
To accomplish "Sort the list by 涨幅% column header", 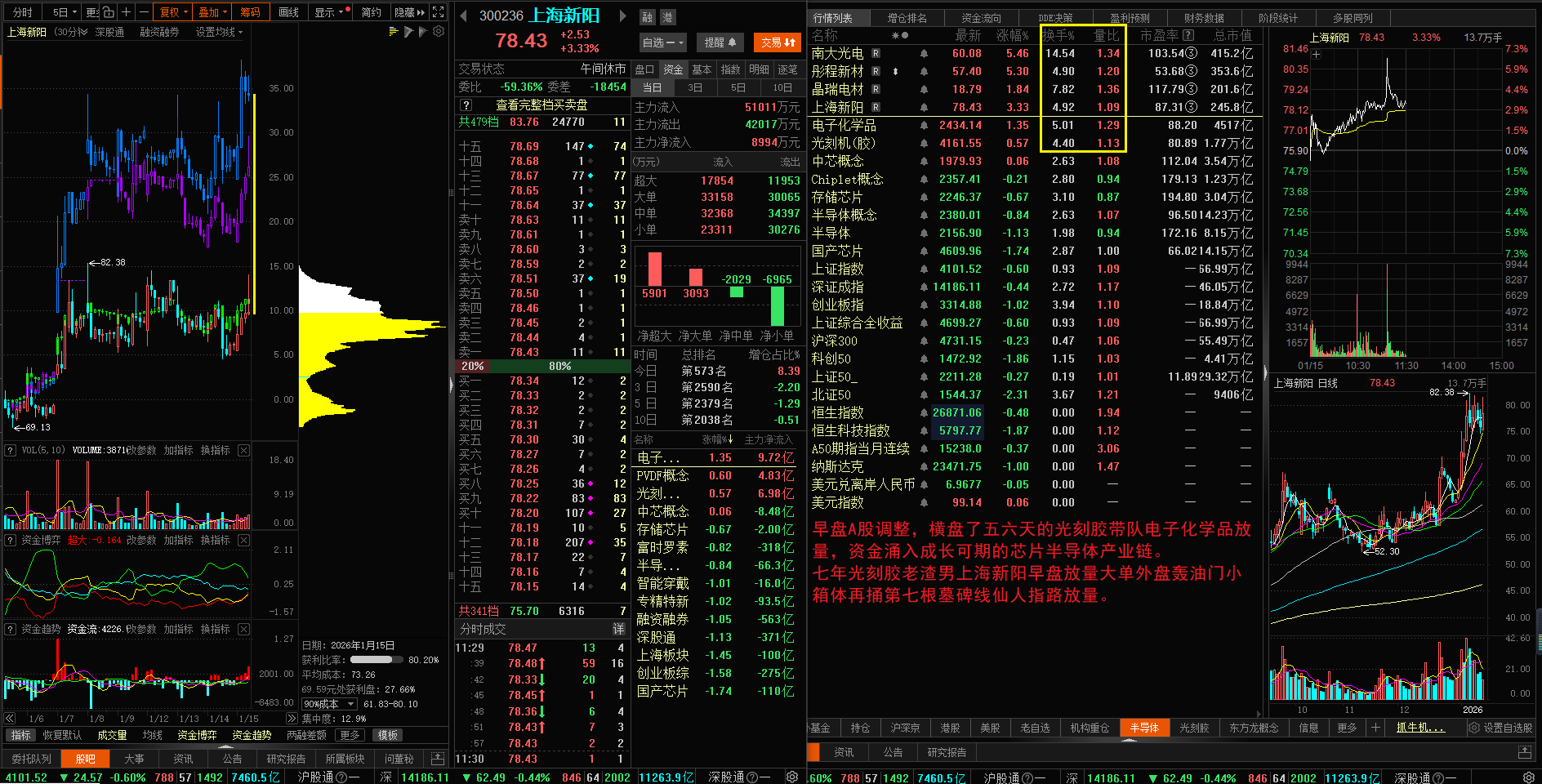I will pos(1013,35).
